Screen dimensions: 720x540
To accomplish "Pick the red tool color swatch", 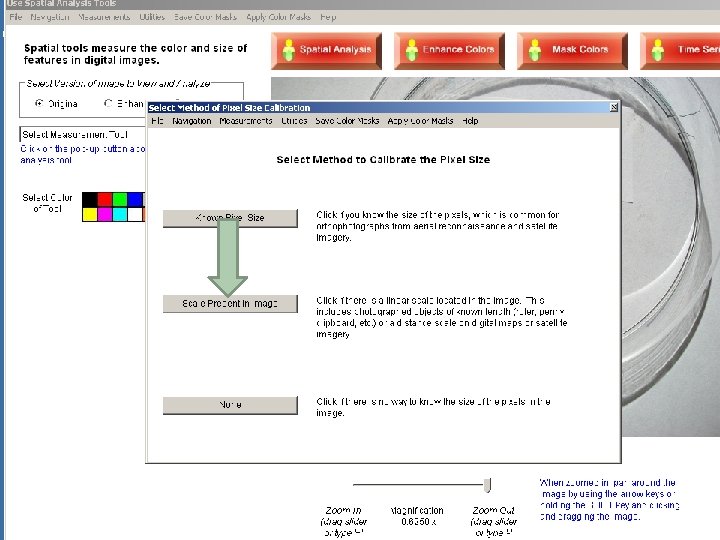I will 105,199.
